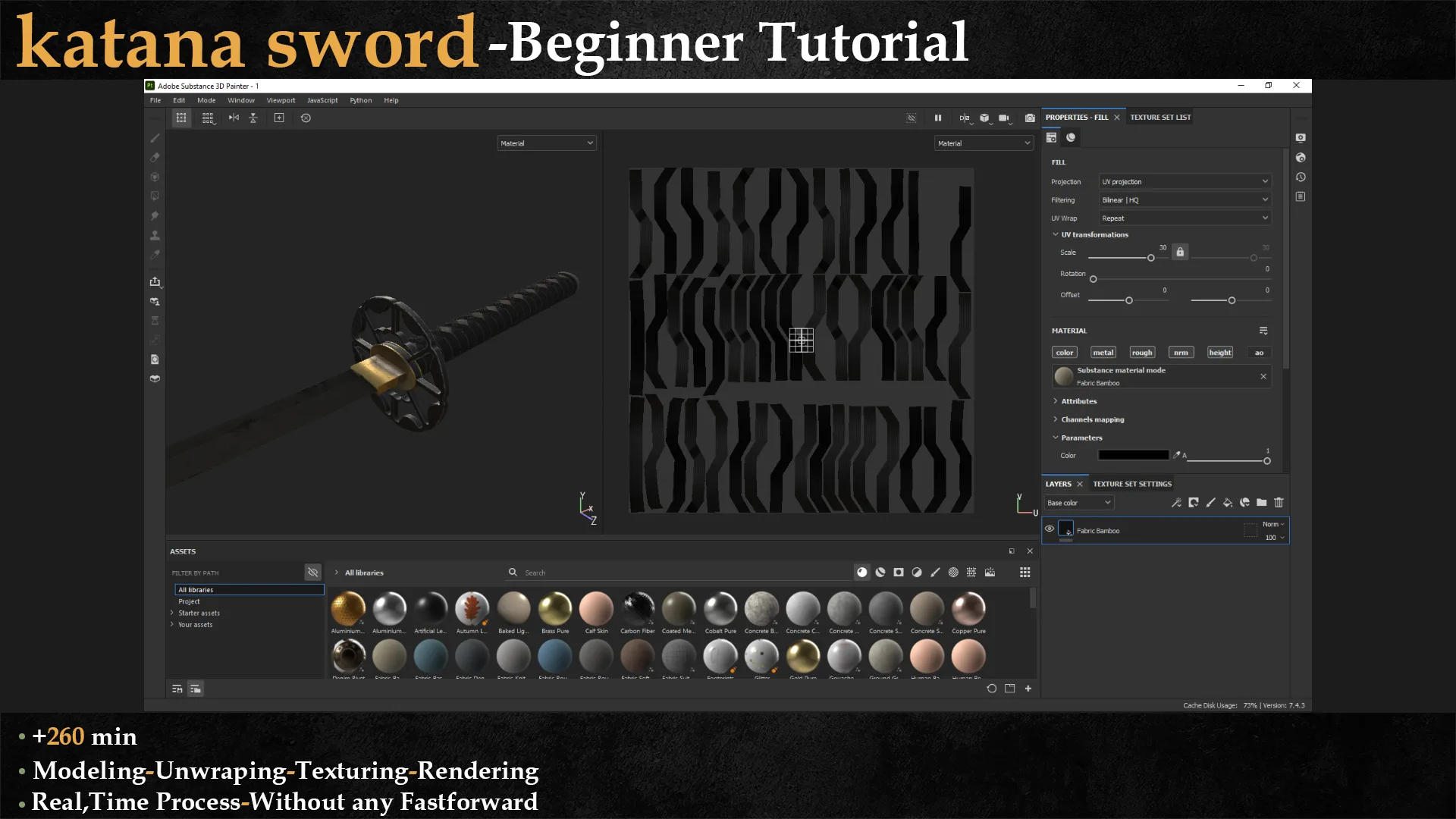
Task: Switch to the TEXTURE SET SETTINGS tab
Action: click(1131, 483)
